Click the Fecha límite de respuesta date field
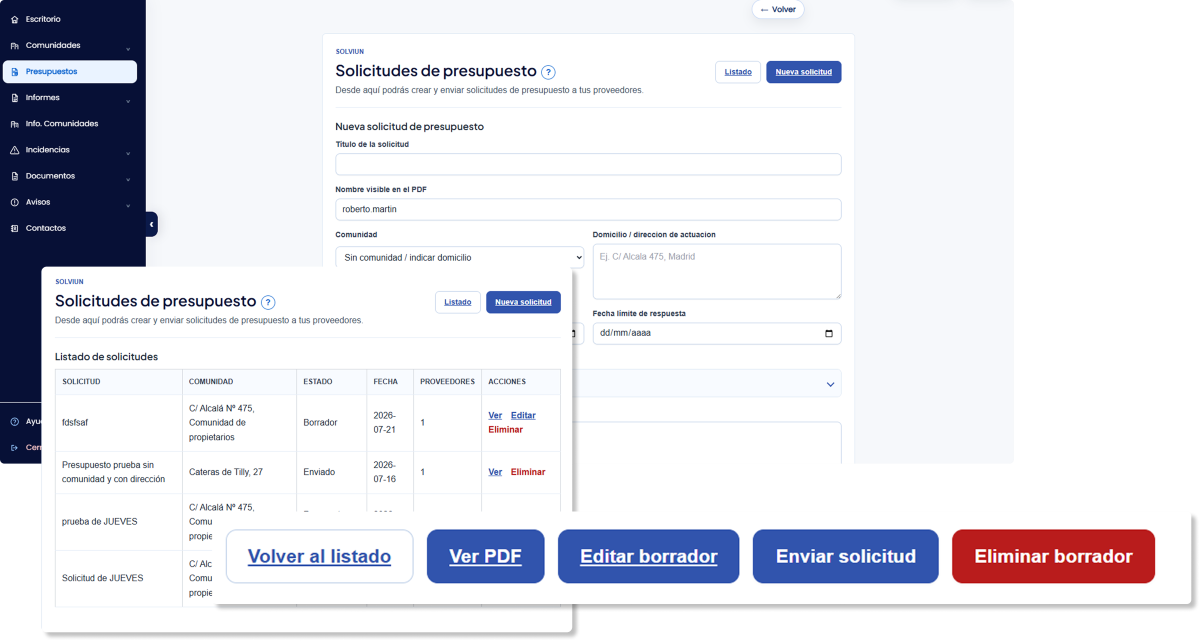This screenshot has height=641, width=1200. click(x=717, y=333)
